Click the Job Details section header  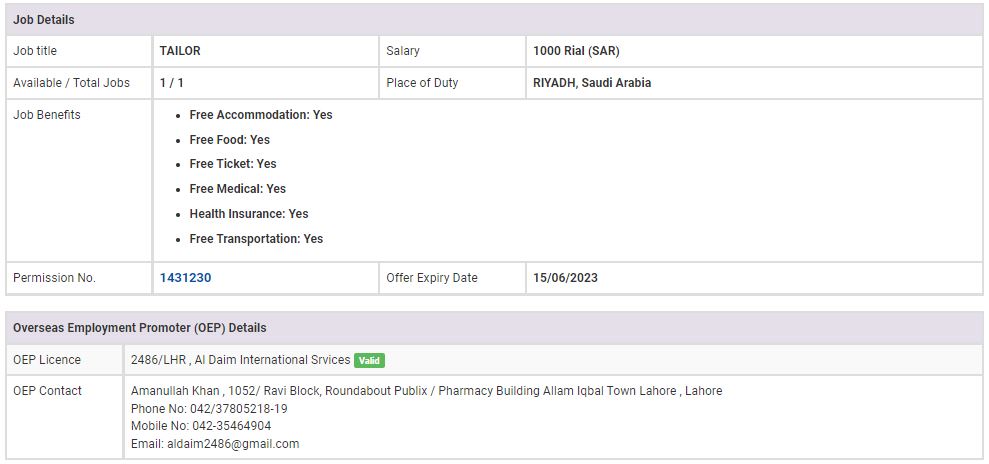coord(44,20)
